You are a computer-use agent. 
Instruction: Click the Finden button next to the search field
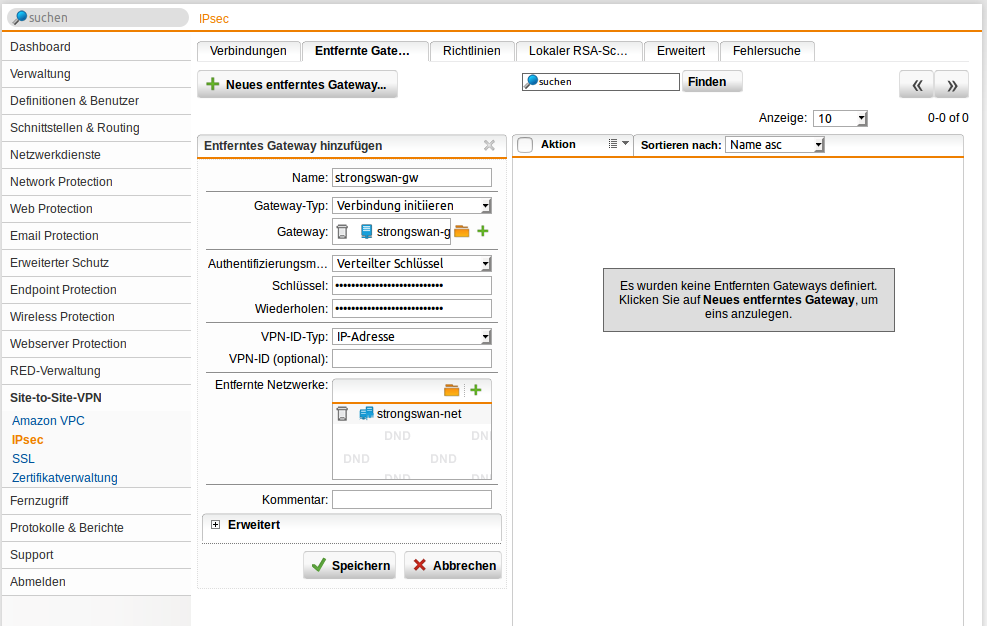711,81
